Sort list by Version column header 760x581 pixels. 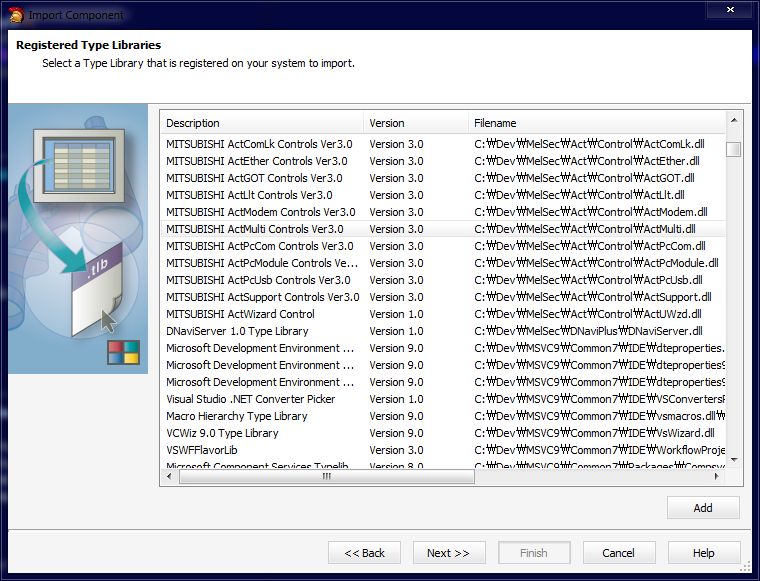point(415,123)
